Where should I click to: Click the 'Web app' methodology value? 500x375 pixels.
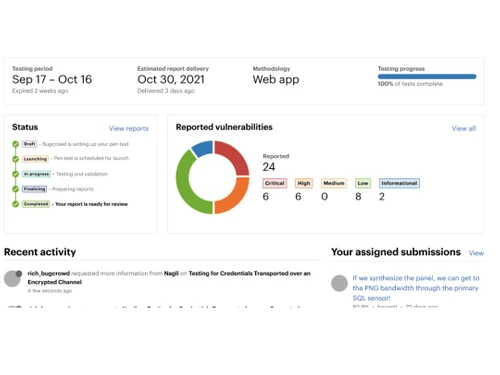point(276,79)
